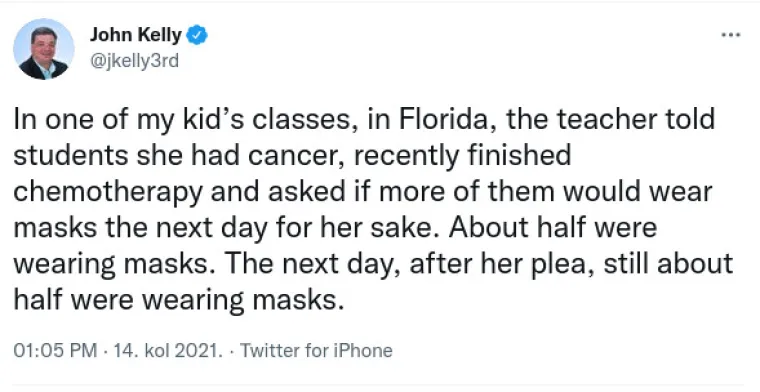Screen dimensions: 760x392
Task: Visit the @jkelly3rd handle link
Action: tap(134, 62)
